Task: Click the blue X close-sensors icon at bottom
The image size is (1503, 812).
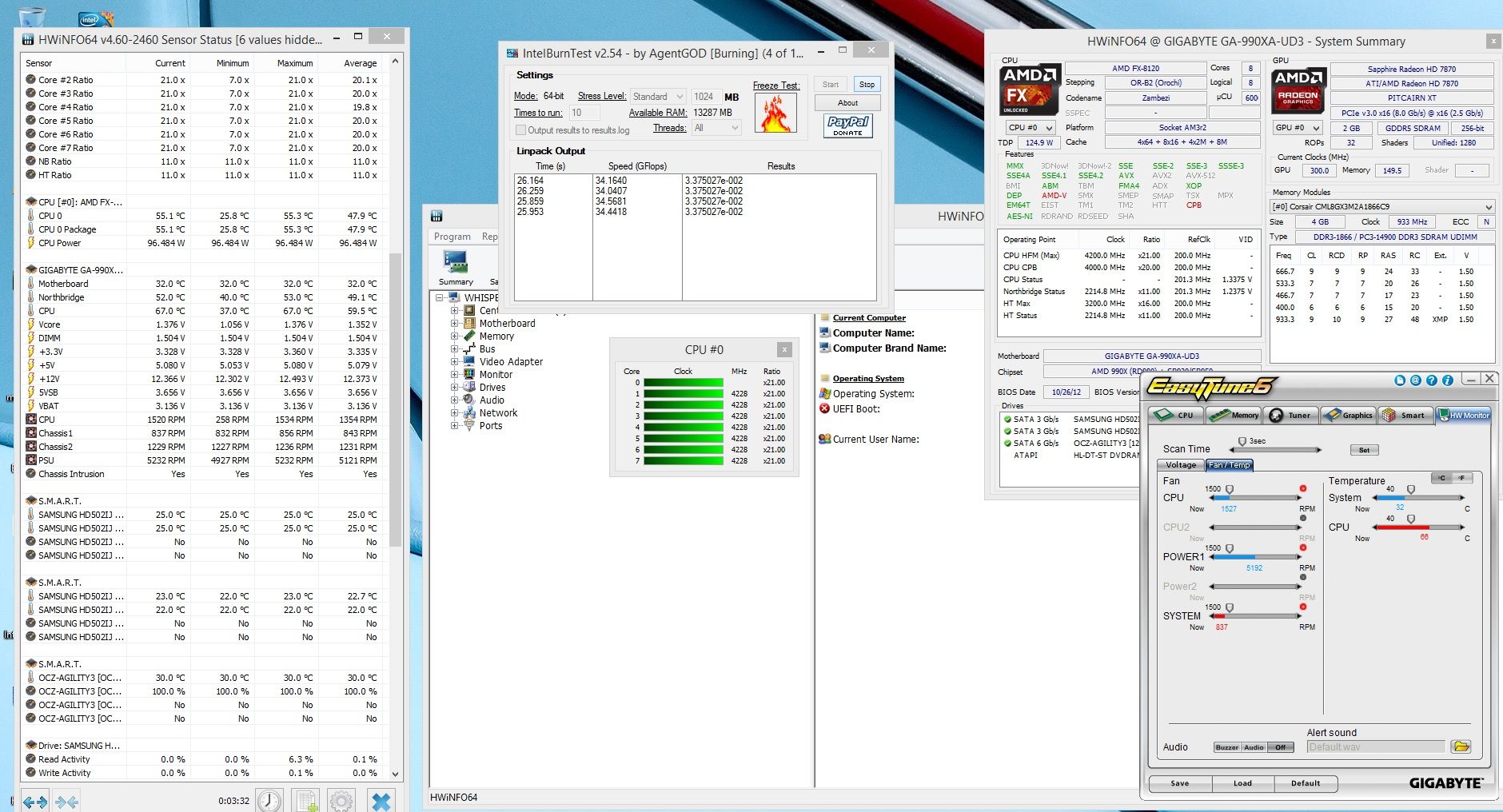Action: pyautogui.click(x=381, y=800)
